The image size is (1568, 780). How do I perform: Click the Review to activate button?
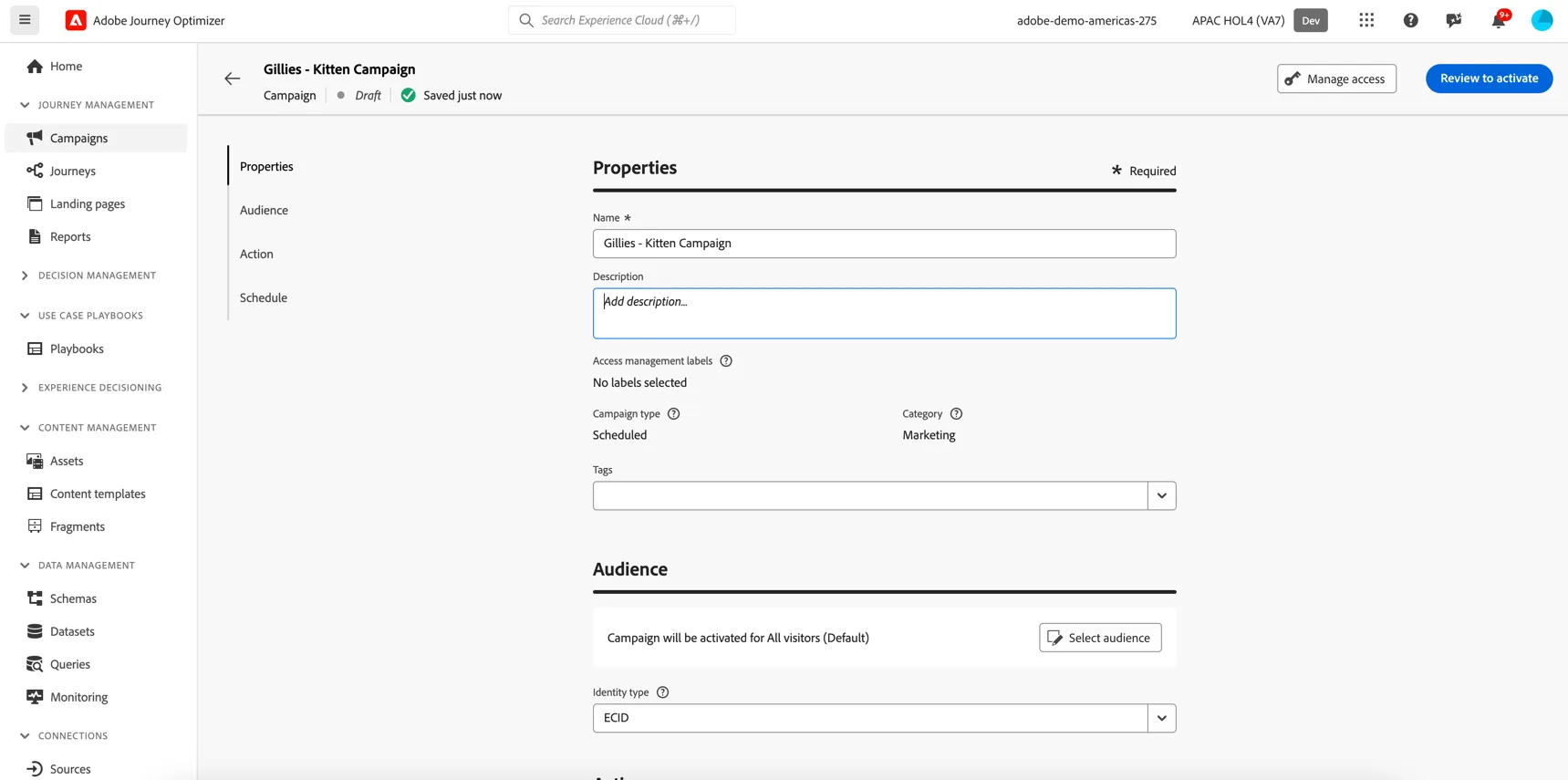click(x=1489, y=78)
